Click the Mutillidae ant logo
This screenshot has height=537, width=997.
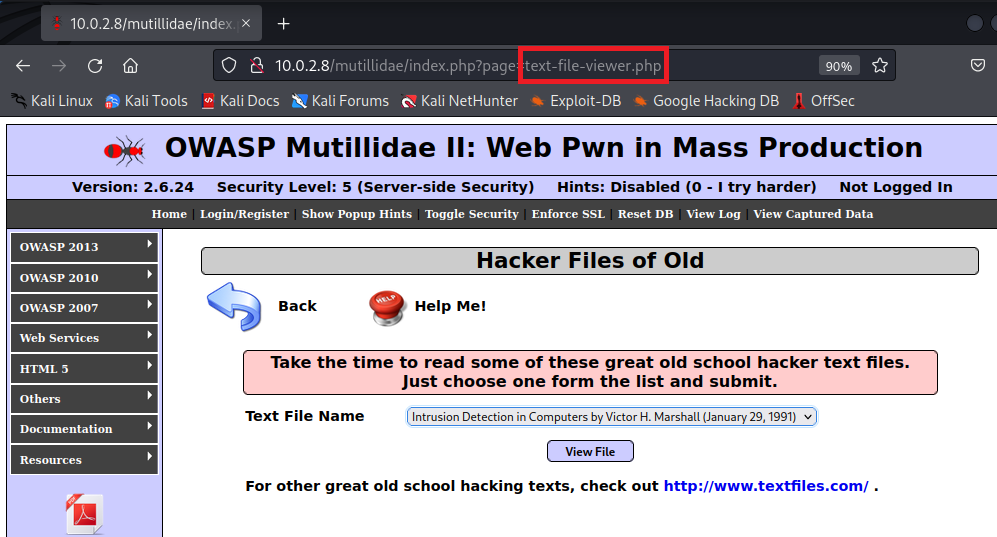point(125,151)
